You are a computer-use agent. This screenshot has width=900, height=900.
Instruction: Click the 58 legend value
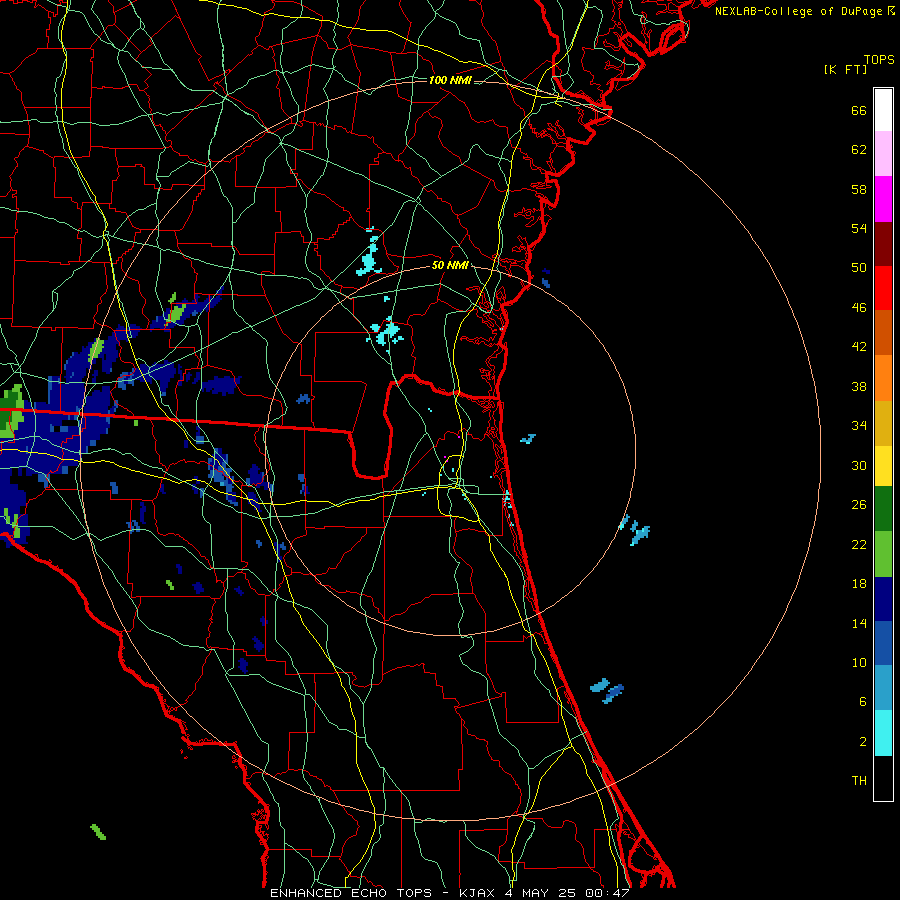point(859,189)
